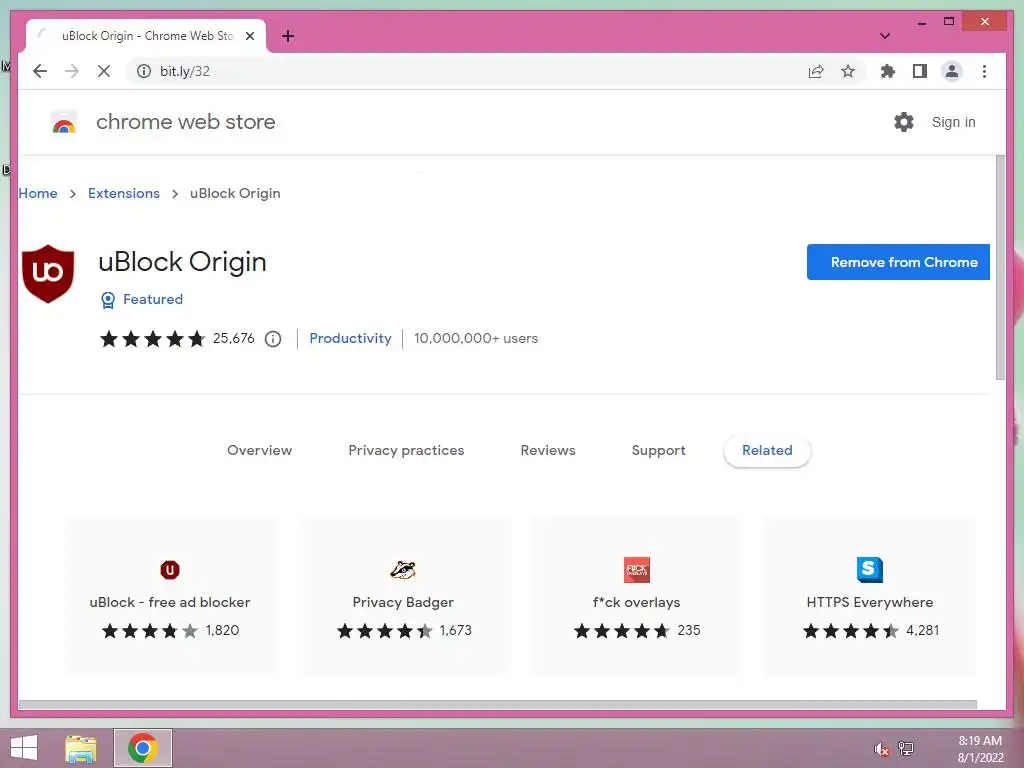
Task: Close the uBlock Origin tab
Action: point(249,36)
